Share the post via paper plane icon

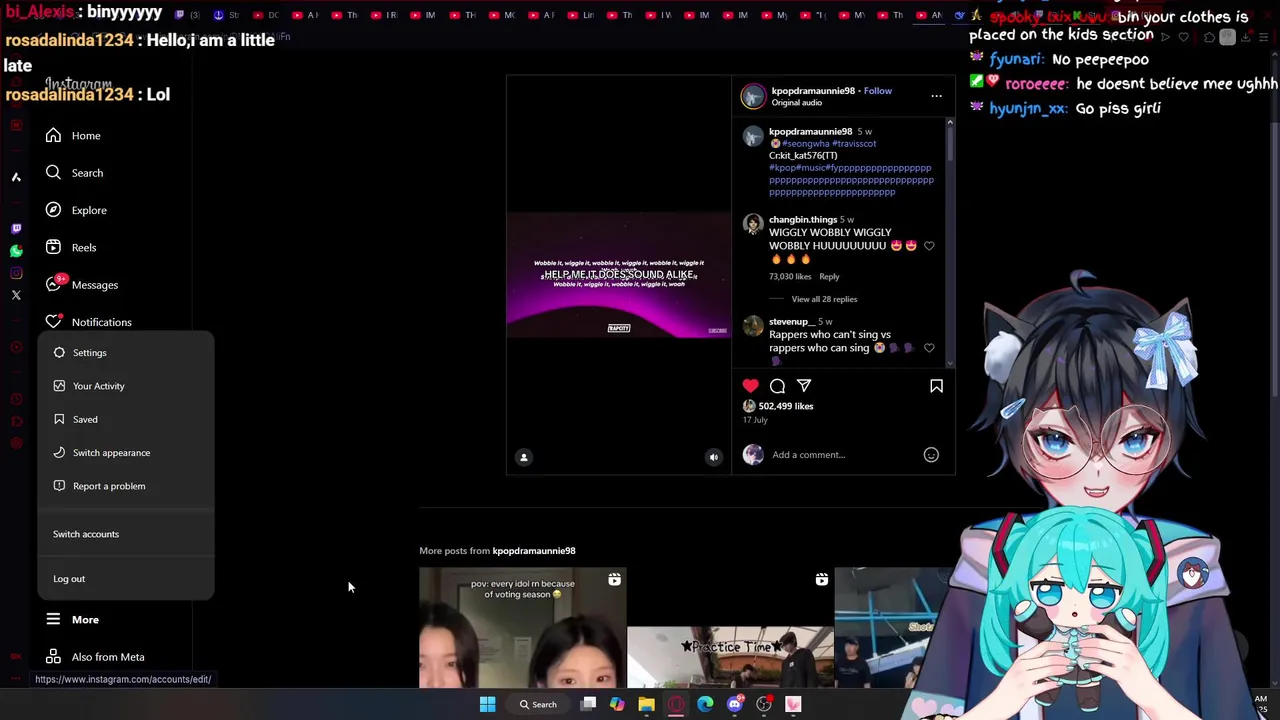click(x=804, y=386)
